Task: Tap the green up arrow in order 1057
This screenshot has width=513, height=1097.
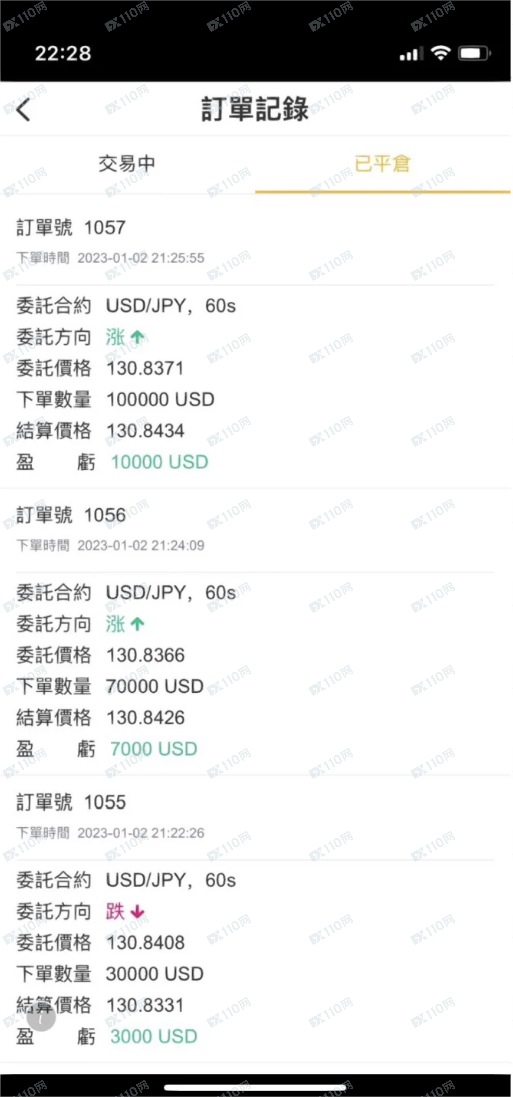Action: (137, 337)
